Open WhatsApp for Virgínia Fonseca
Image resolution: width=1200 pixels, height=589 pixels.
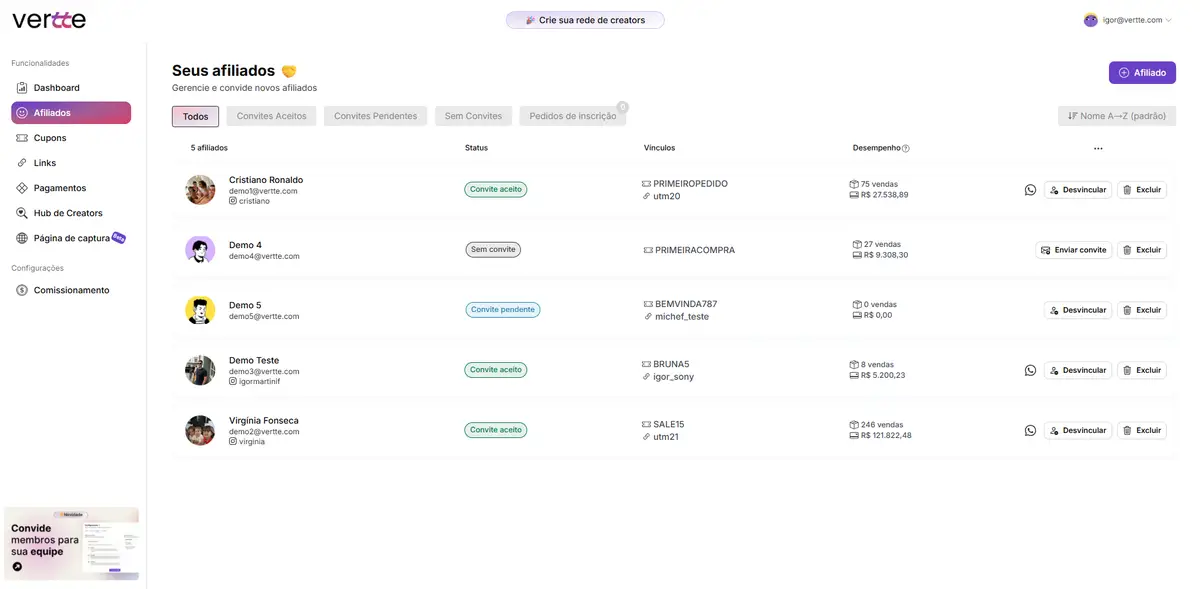tap(1029, 429)
